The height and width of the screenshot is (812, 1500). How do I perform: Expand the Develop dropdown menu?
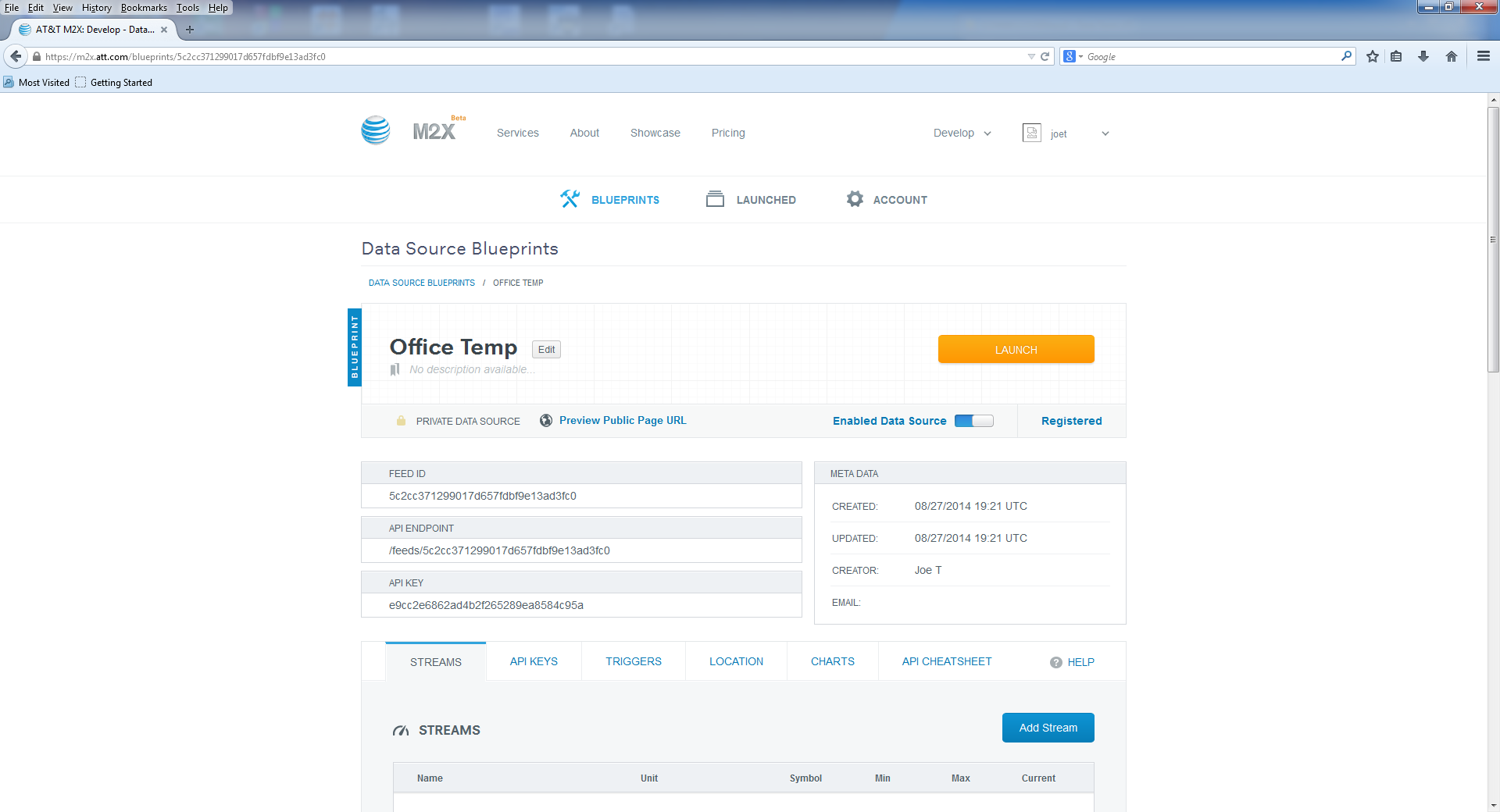click(x=962, y=134)
